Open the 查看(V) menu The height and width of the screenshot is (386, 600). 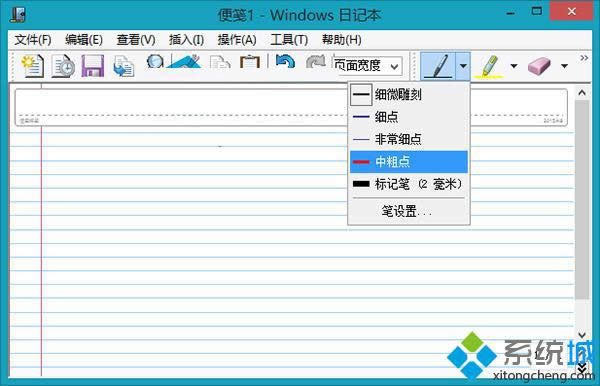(x=136, y=40)
